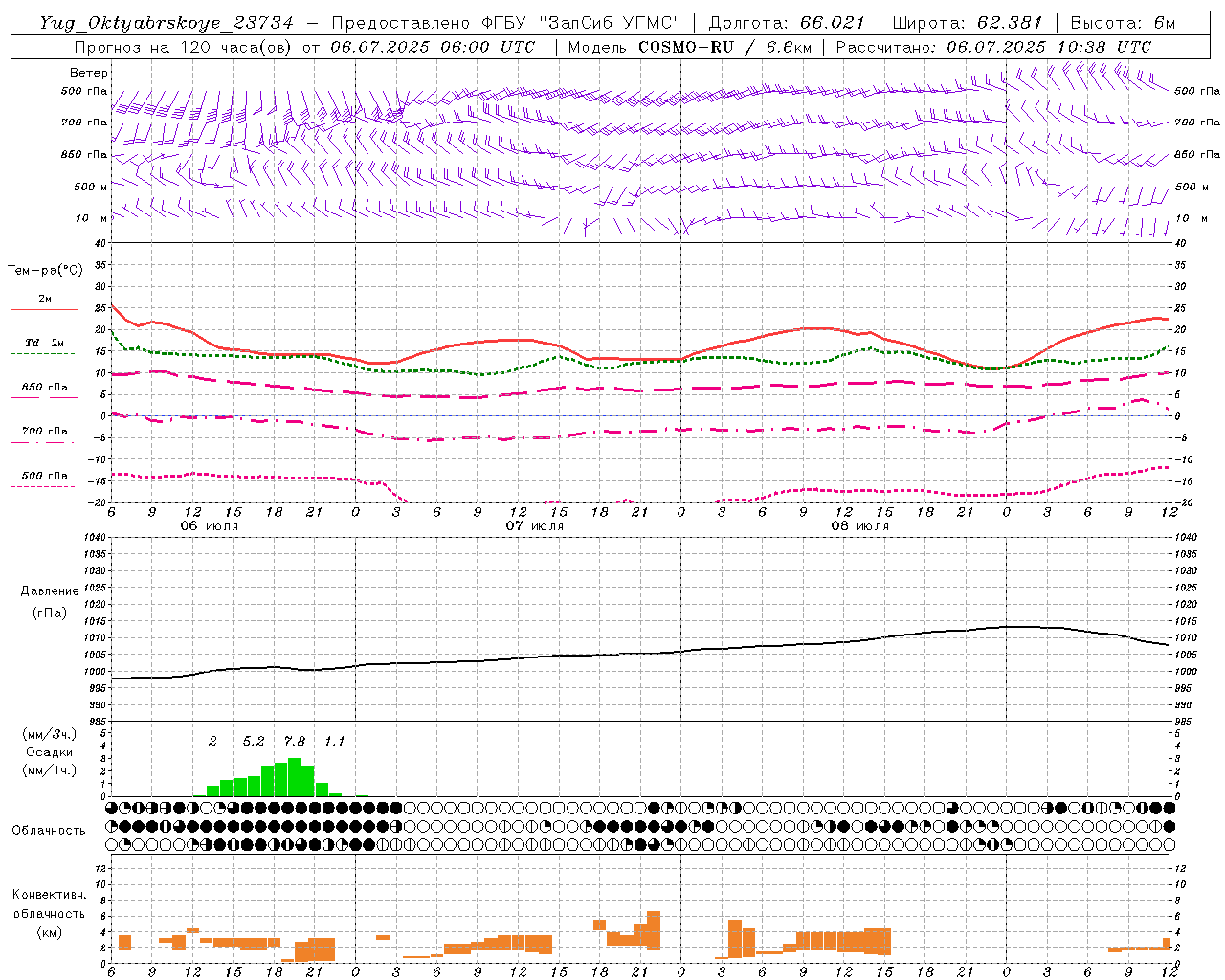Click the red 2м temperature legend line

point(44,309)
